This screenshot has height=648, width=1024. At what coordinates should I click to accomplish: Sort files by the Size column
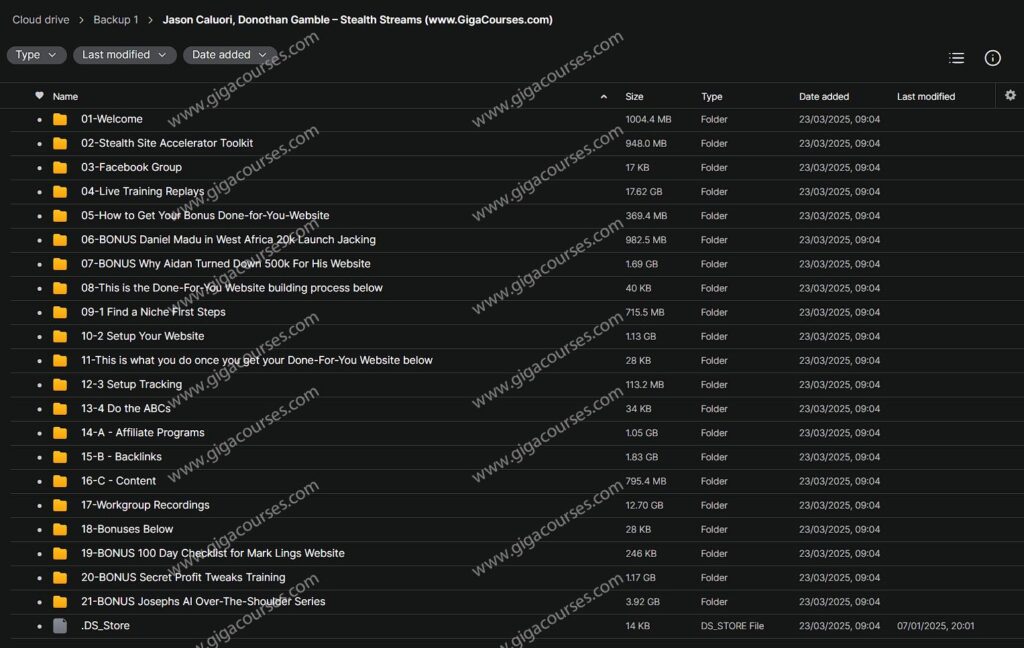coord(634,97)
